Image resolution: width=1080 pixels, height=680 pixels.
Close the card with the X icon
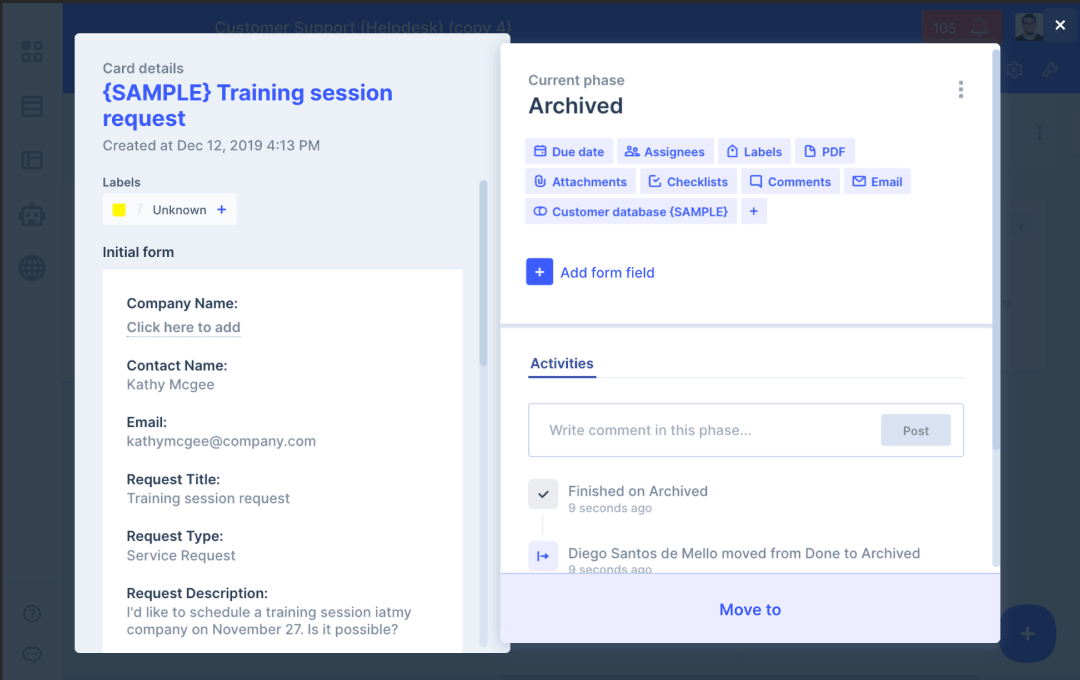point(1060,25)
